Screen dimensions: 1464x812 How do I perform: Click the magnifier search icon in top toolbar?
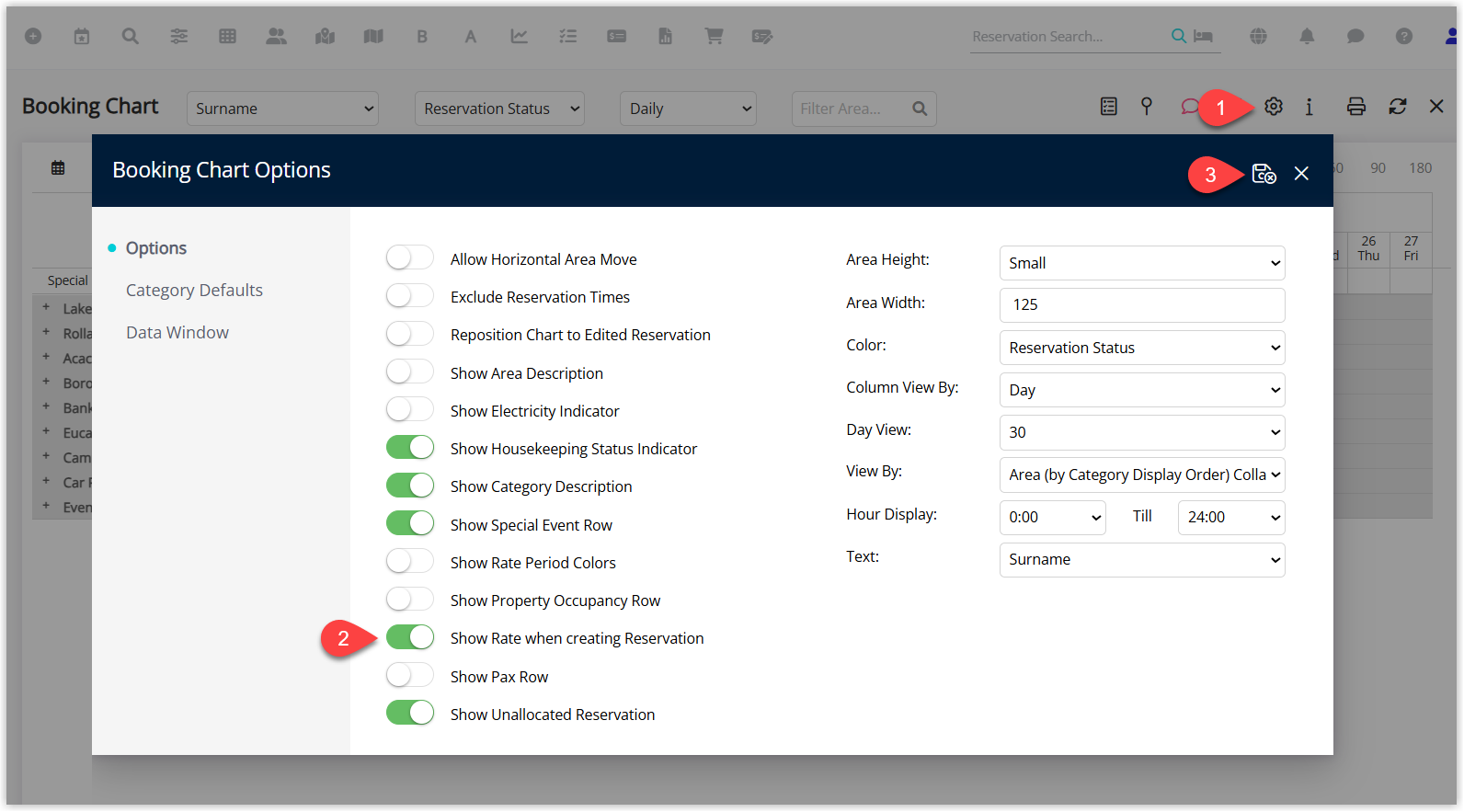pos(131,36)
